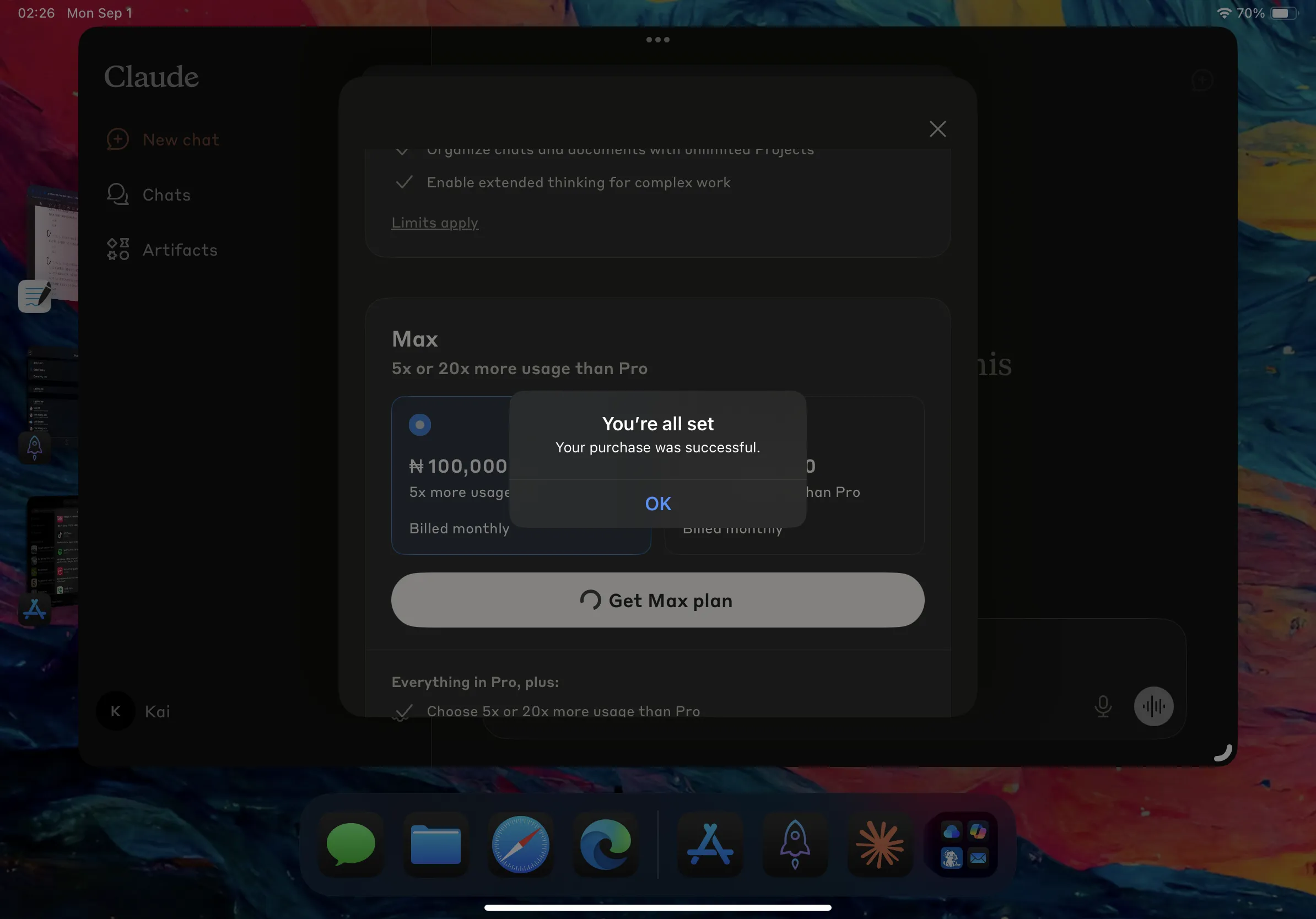
Task: Open Files app in dock
Action: (435, 844)
